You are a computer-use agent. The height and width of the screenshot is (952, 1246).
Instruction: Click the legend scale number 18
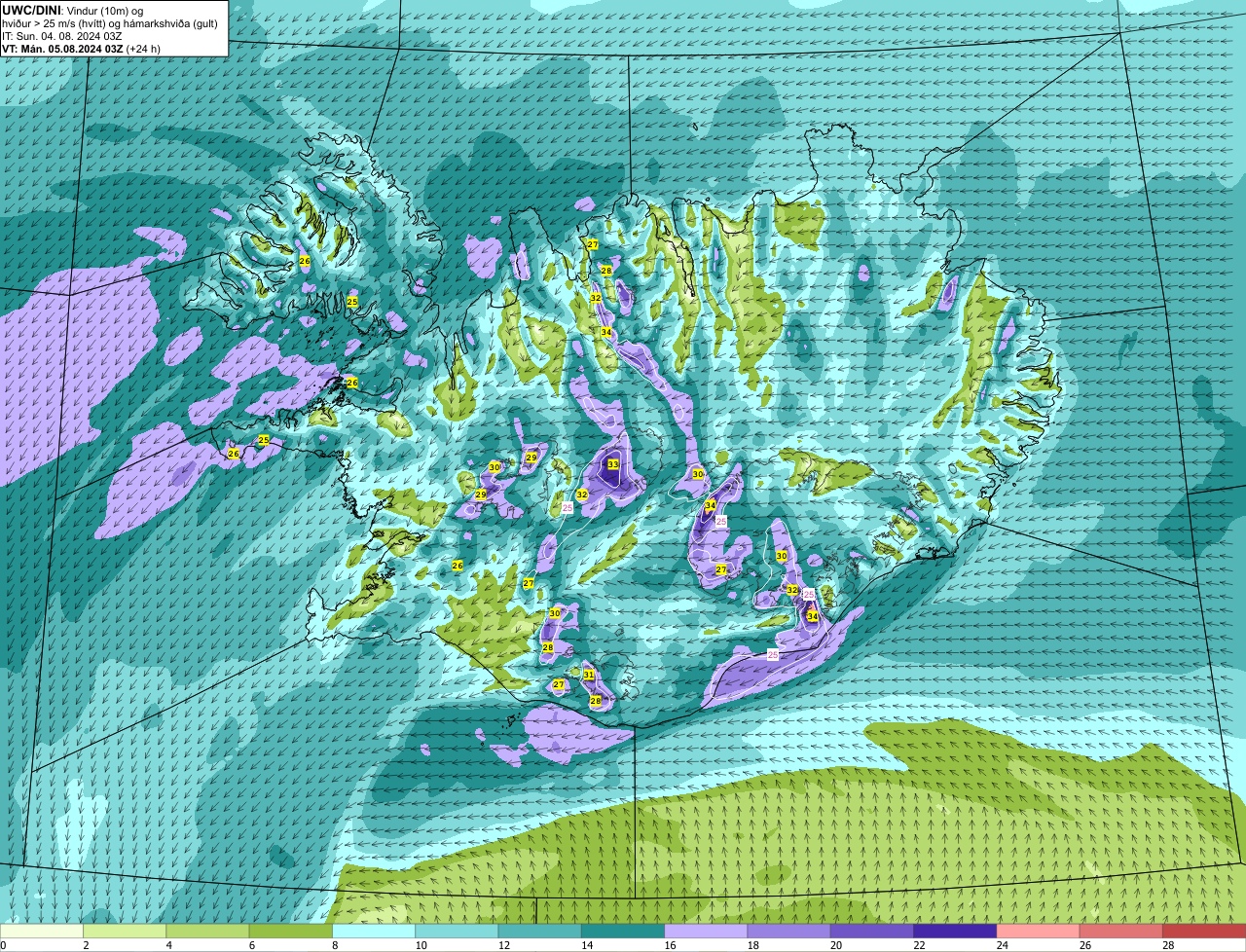click(x=752, y=945)
